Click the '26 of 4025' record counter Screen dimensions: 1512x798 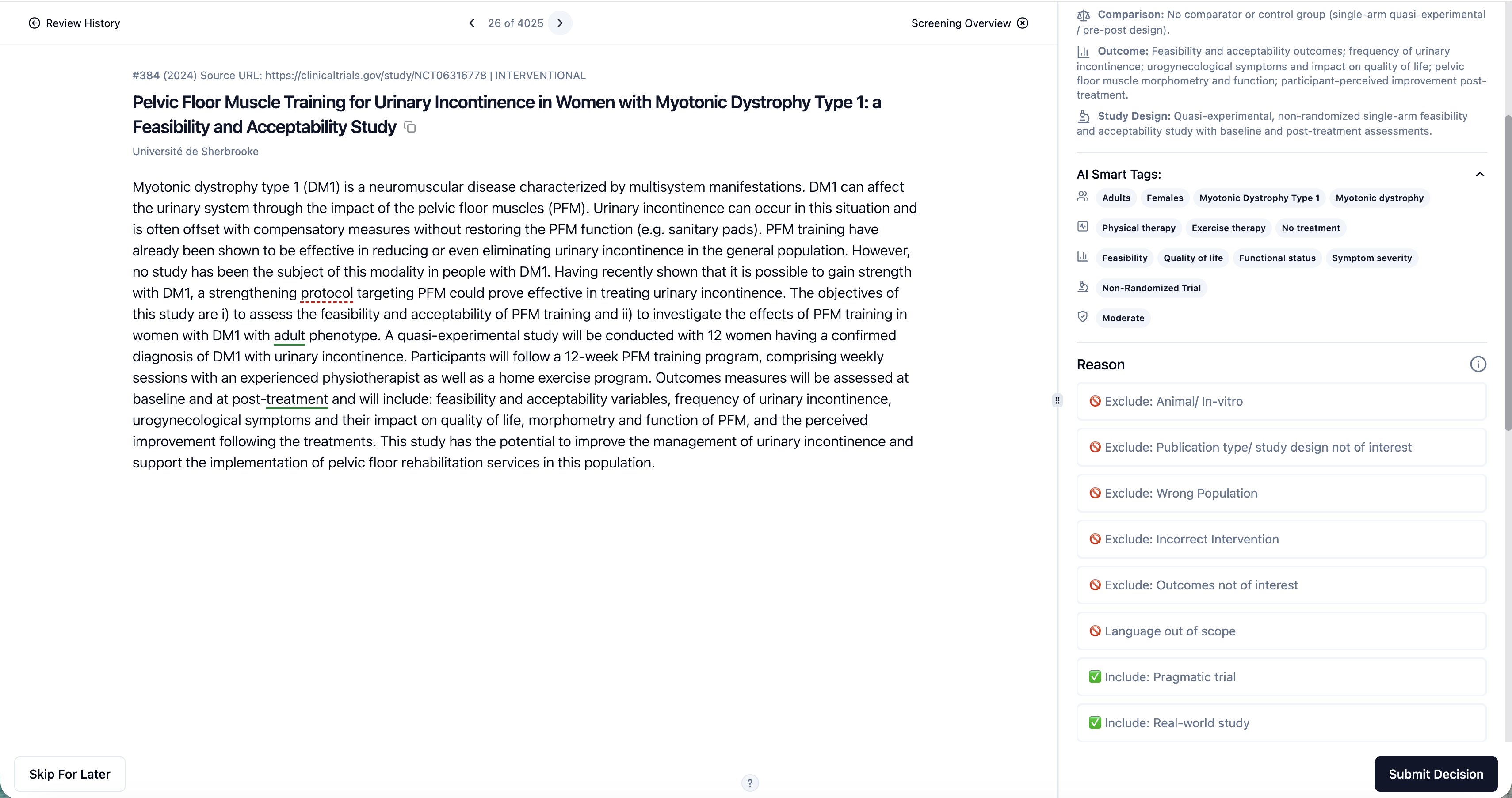(x=515, y=23)
